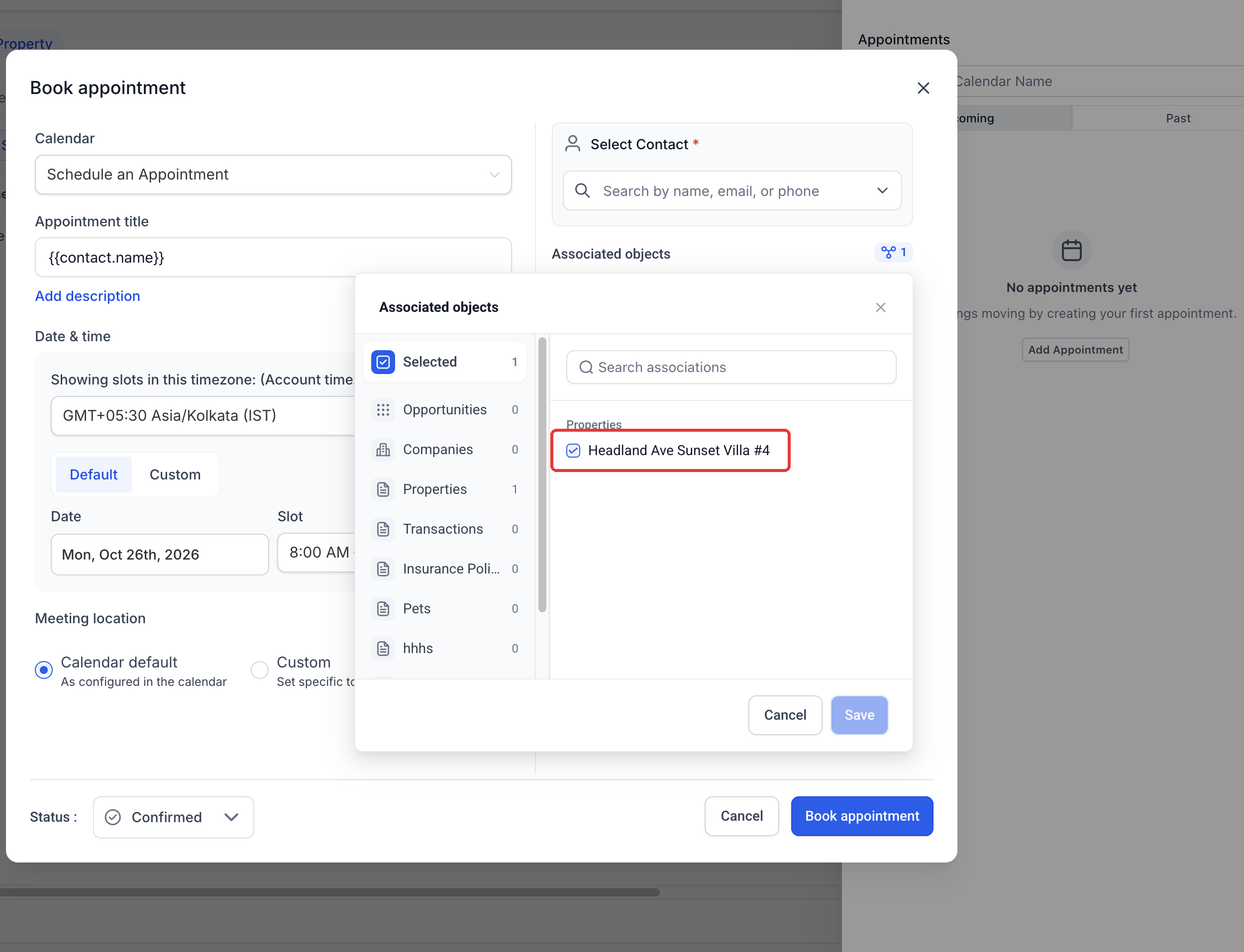Click the Transactions document icon
Viewport: 1244px width, 952px height.
click(x=383, y=529)
